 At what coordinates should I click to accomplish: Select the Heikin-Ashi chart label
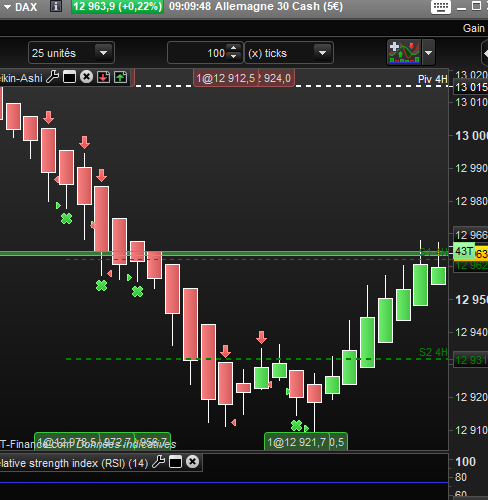click(x=21, y=78)
